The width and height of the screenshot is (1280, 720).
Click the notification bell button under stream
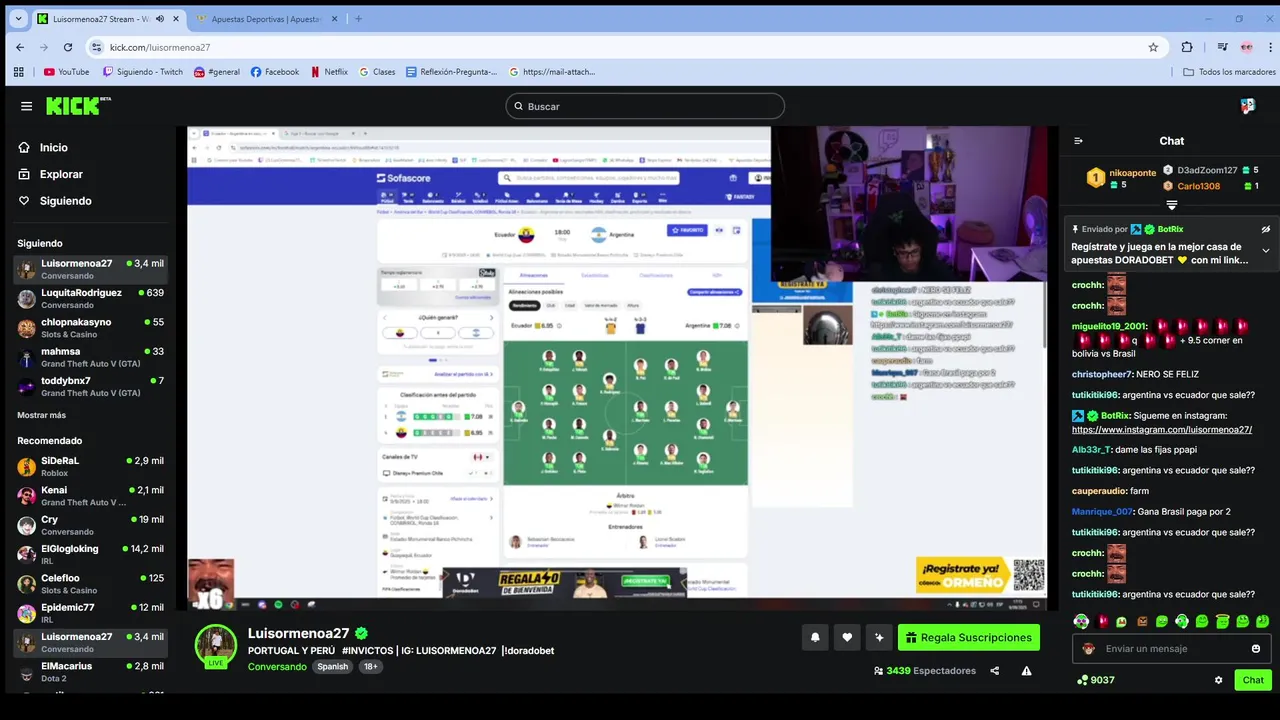815,637
